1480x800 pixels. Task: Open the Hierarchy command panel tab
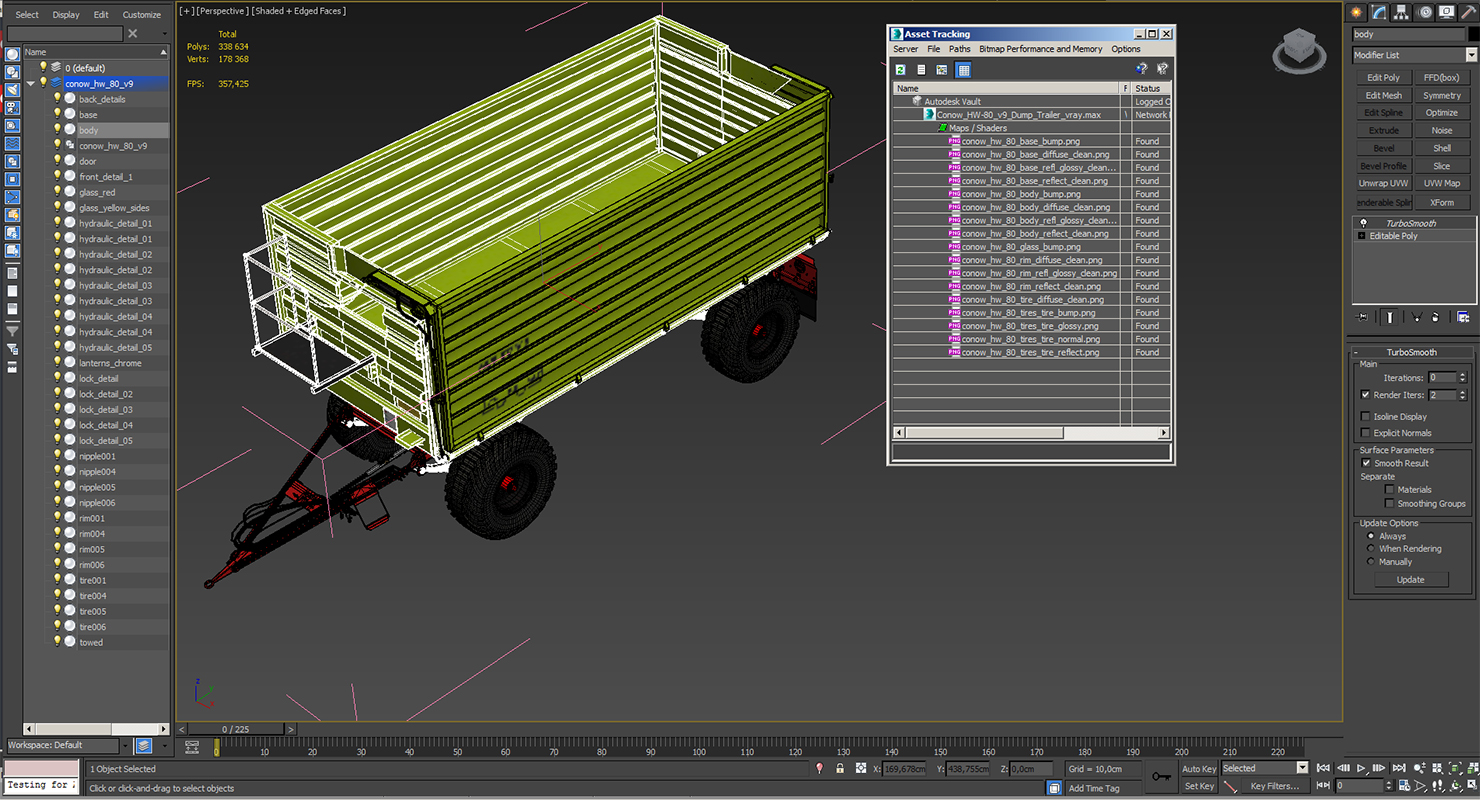[1403, 12]
